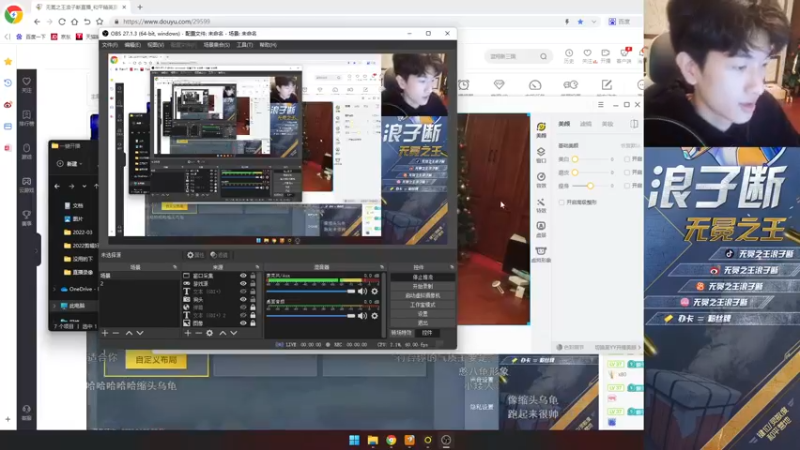This screenshot has height=450, width=800.
Task: Expand 此电脑 This PC node in file explorer
Action: (55, 306)
